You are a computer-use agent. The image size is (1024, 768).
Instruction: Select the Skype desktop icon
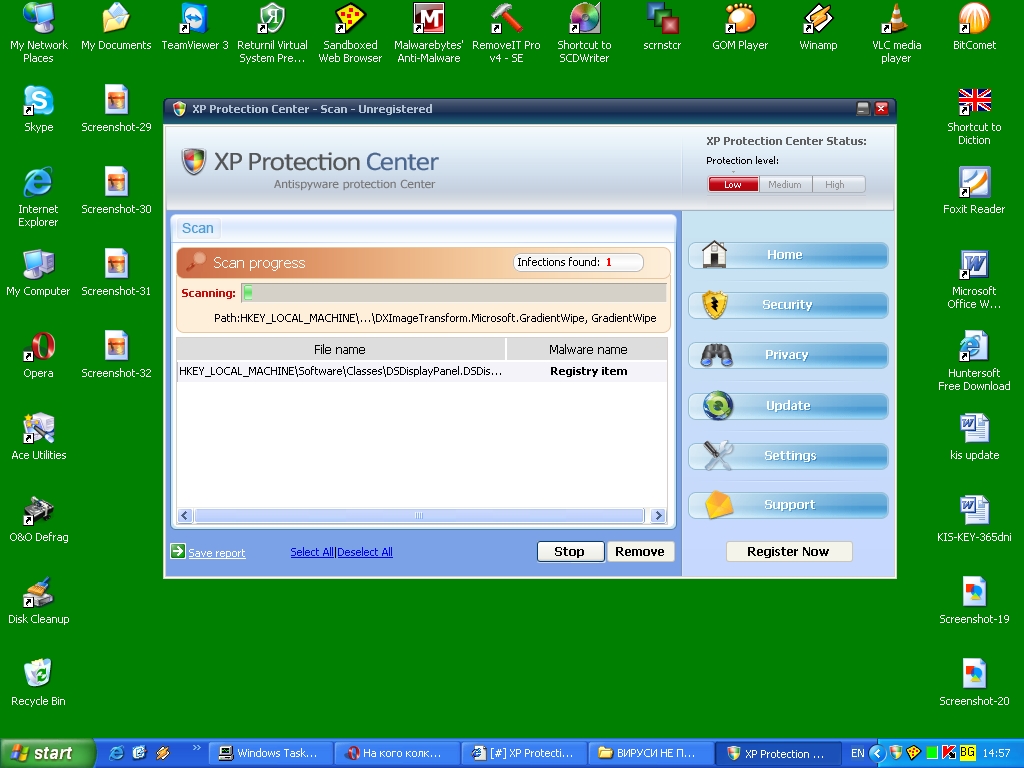(39, 109)
